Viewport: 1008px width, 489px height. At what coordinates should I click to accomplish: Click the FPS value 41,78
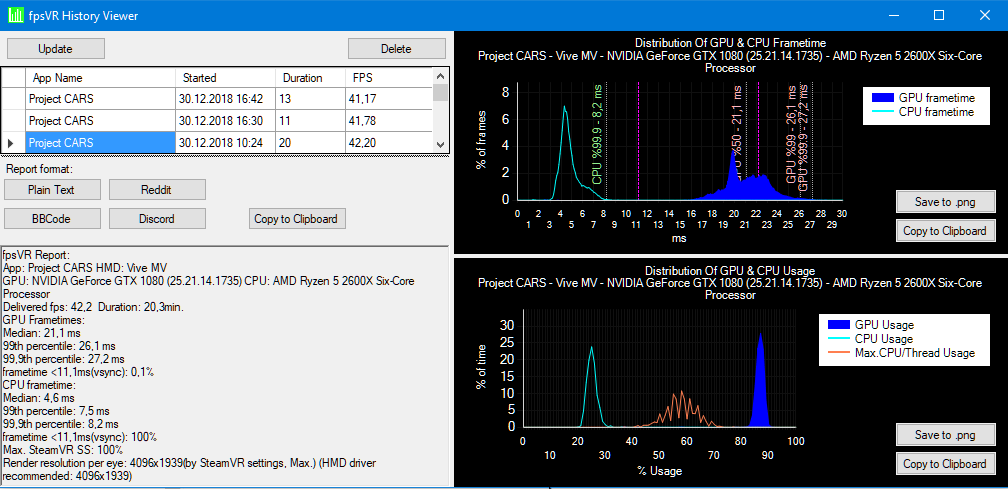[x=390, y=121]
